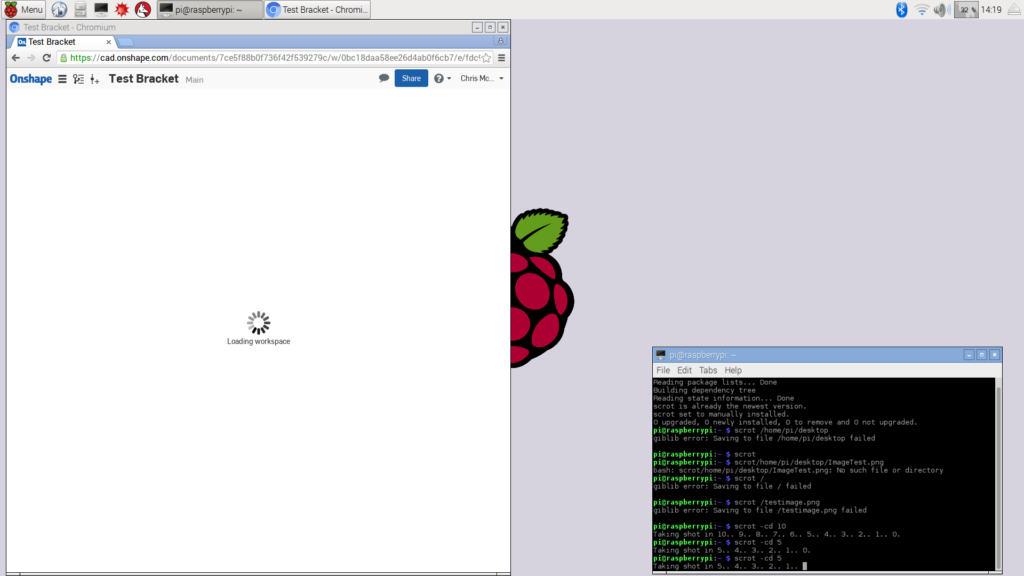1024x576 pixels.
Task: Open the Mathematica red spiky icon
Action: pos(122,9)
